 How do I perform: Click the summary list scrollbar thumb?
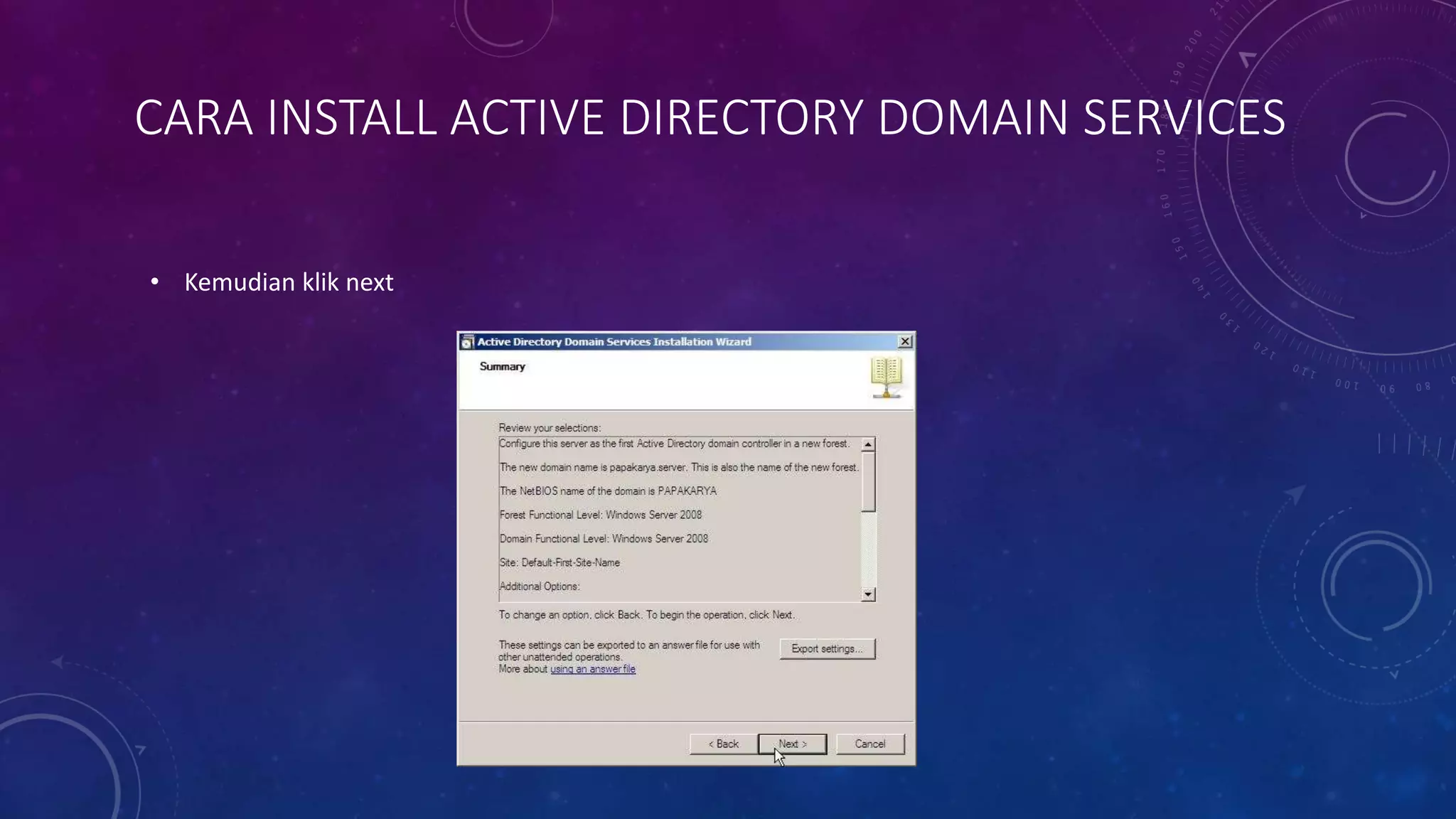[868, 481]
